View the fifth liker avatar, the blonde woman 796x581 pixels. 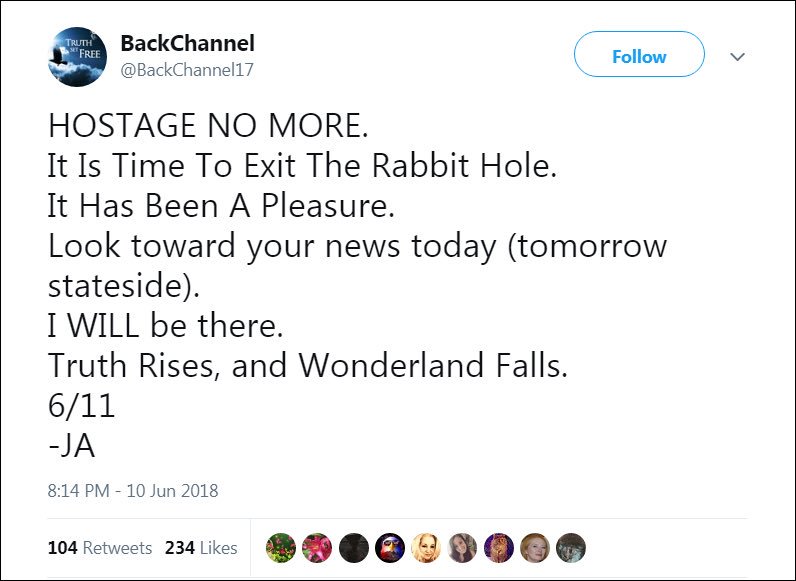[x=426, y=547]
